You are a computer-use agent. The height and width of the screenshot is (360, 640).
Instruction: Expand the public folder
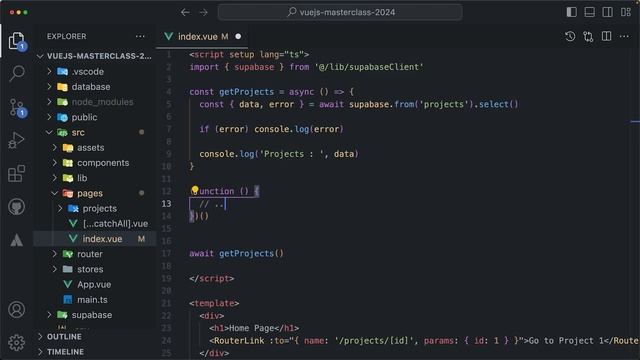pyautogui.click(x=95, y=117)
